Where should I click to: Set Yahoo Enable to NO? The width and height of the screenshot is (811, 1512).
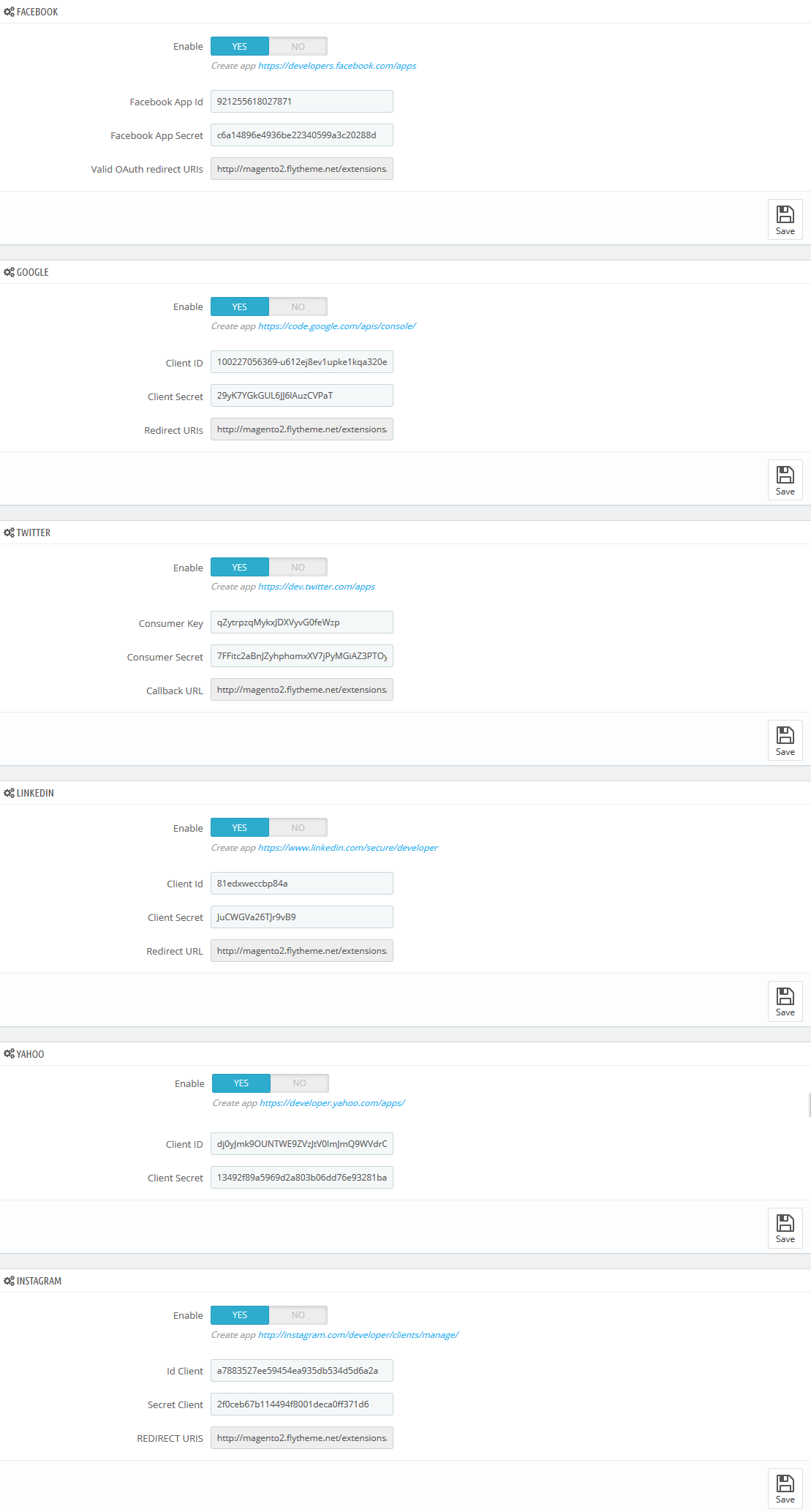(x=300, y=1083)
